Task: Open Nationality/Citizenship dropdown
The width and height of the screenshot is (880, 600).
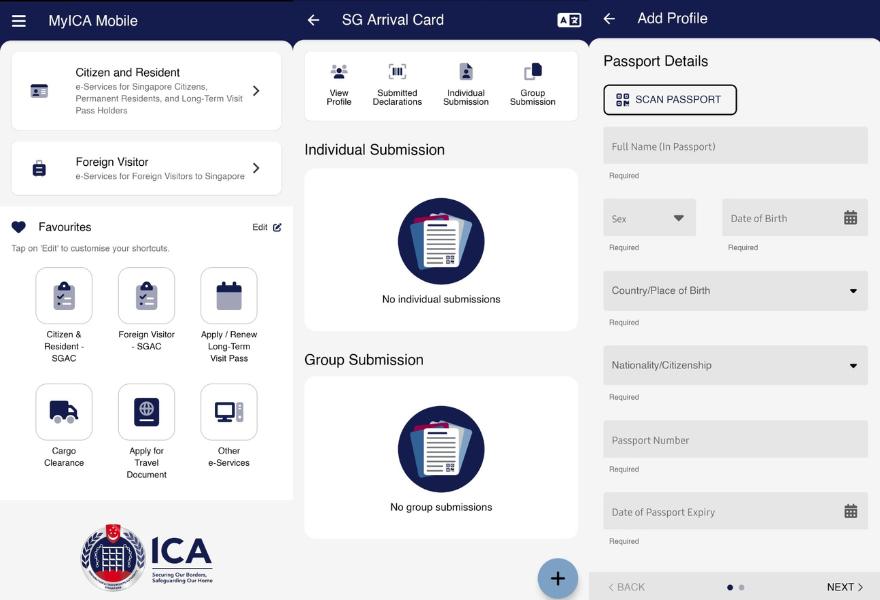Action: [735, 365]
